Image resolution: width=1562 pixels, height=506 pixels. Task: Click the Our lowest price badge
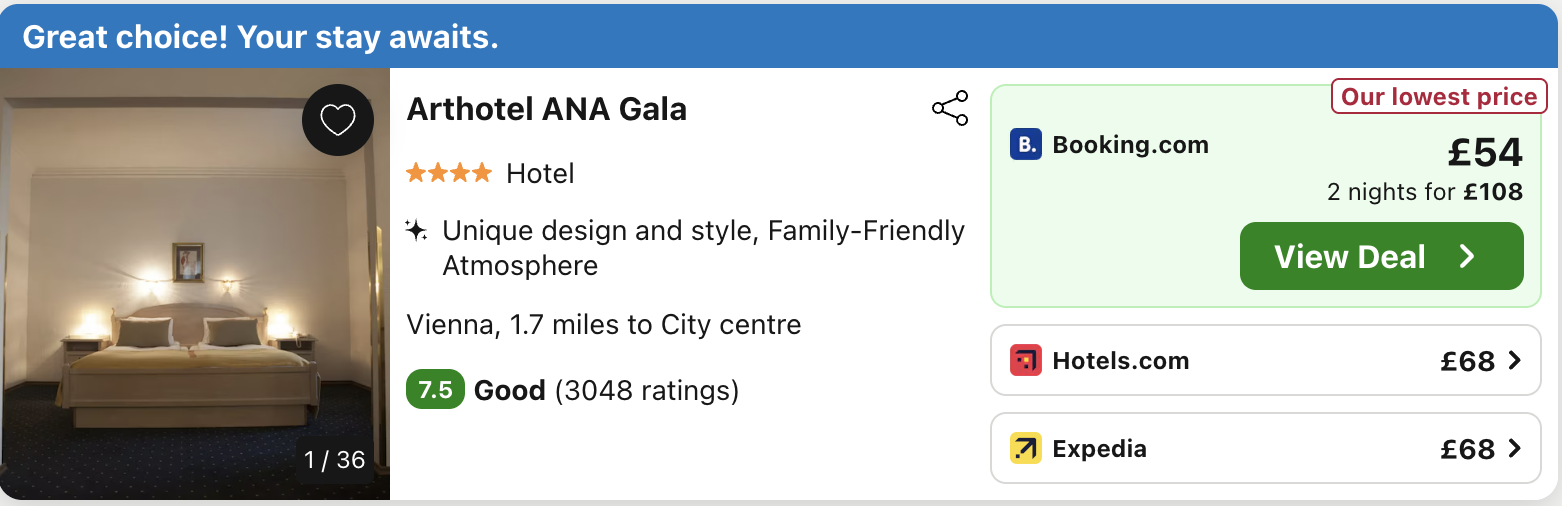(1439, 97)
